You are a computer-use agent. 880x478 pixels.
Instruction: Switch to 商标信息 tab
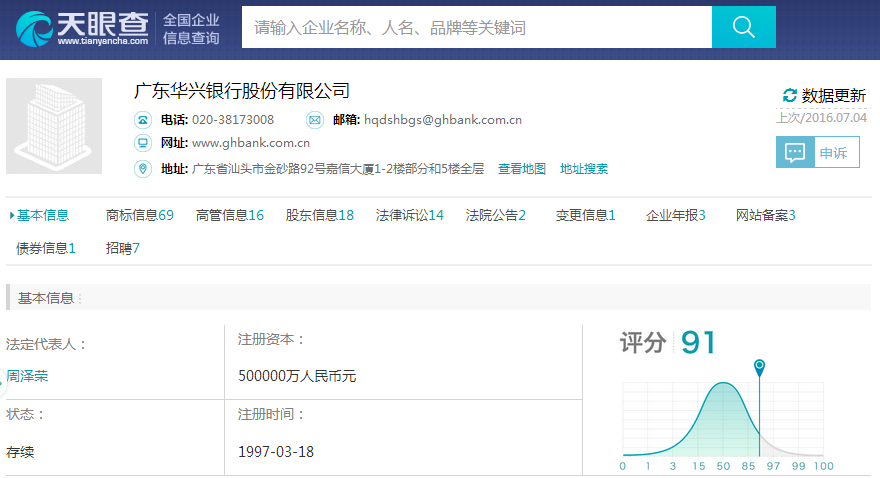[x=139, y=215]
